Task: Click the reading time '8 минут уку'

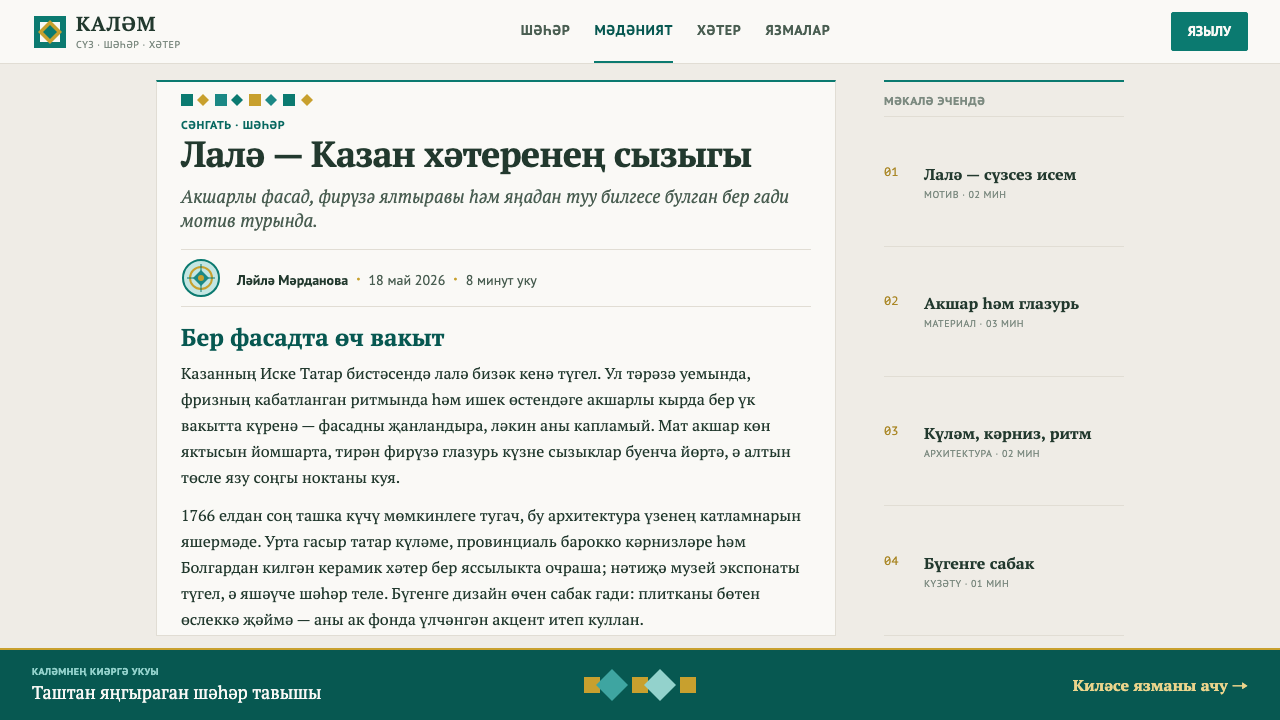Action: (x=501, y=280)
